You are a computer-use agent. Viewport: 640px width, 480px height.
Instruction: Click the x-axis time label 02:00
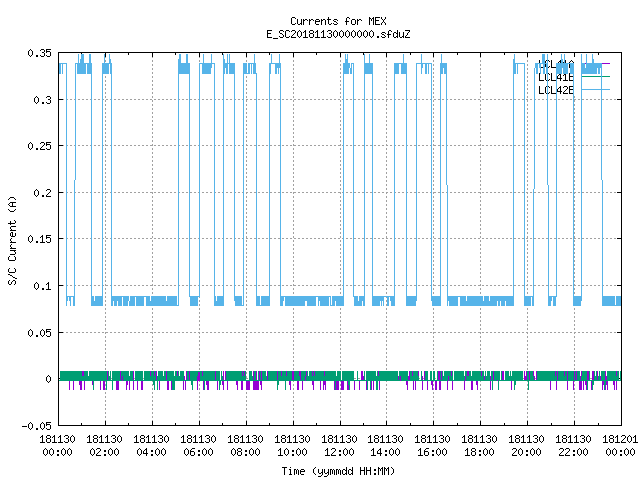point(104,453)
